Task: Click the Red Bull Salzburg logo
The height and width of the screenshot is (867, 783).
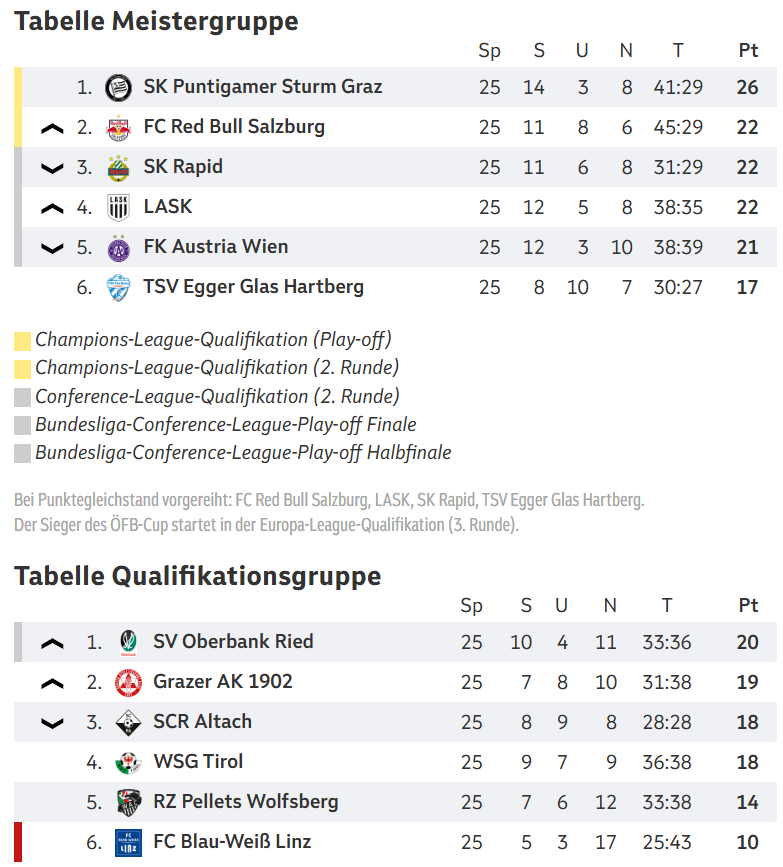Action: pyautogui.click(x=118, y=128)
